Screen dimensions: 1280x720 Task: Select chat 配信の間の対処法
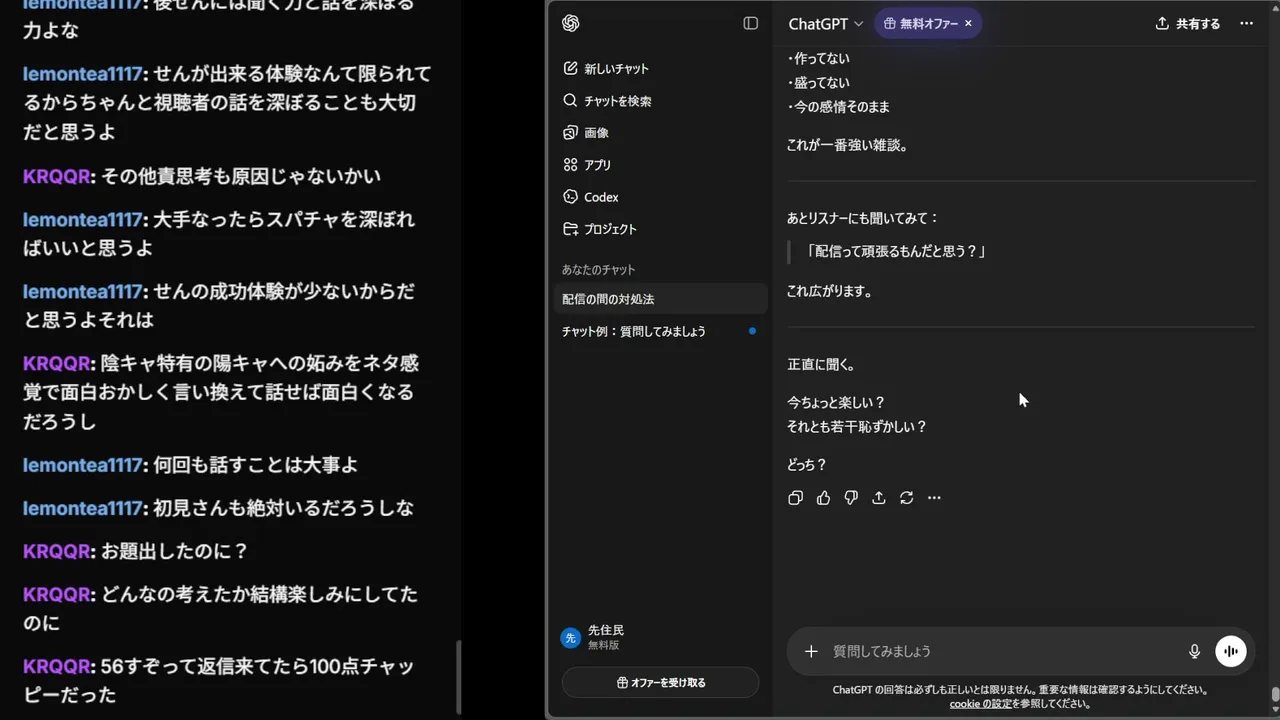click(x=660, y=299)
